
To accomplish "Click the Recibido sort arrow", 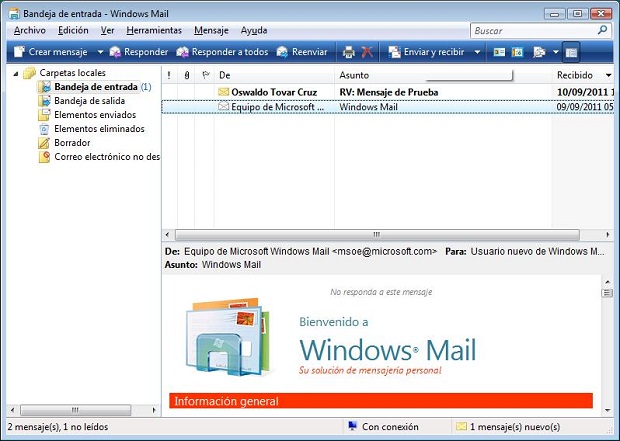I will (608, 75).
